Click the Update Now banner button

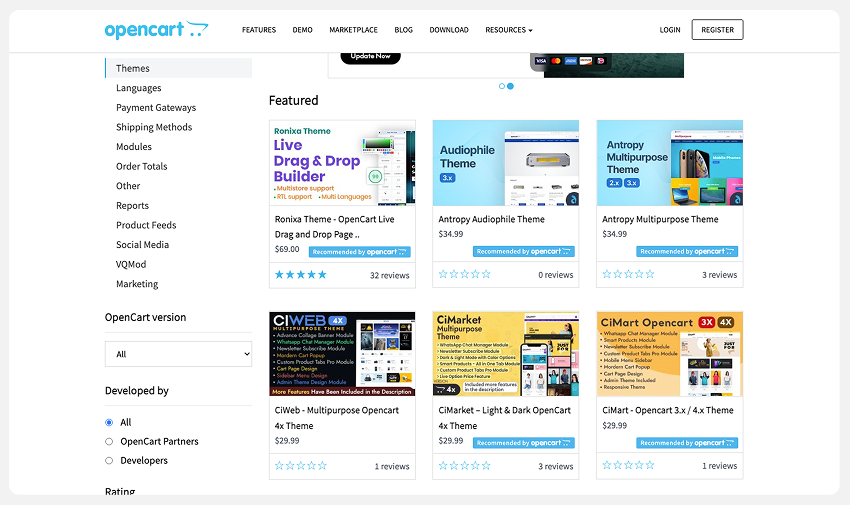370,57
